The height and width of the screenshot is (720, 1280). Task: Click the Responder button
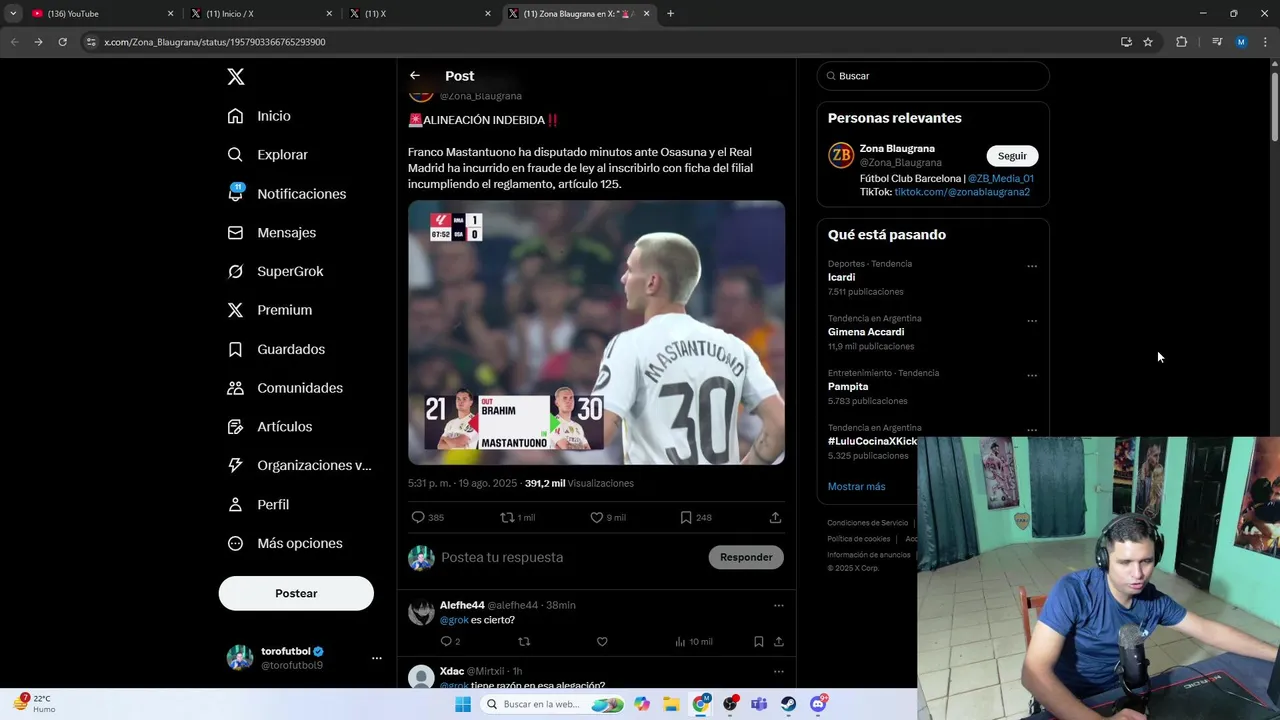click(x=746, y=557)
